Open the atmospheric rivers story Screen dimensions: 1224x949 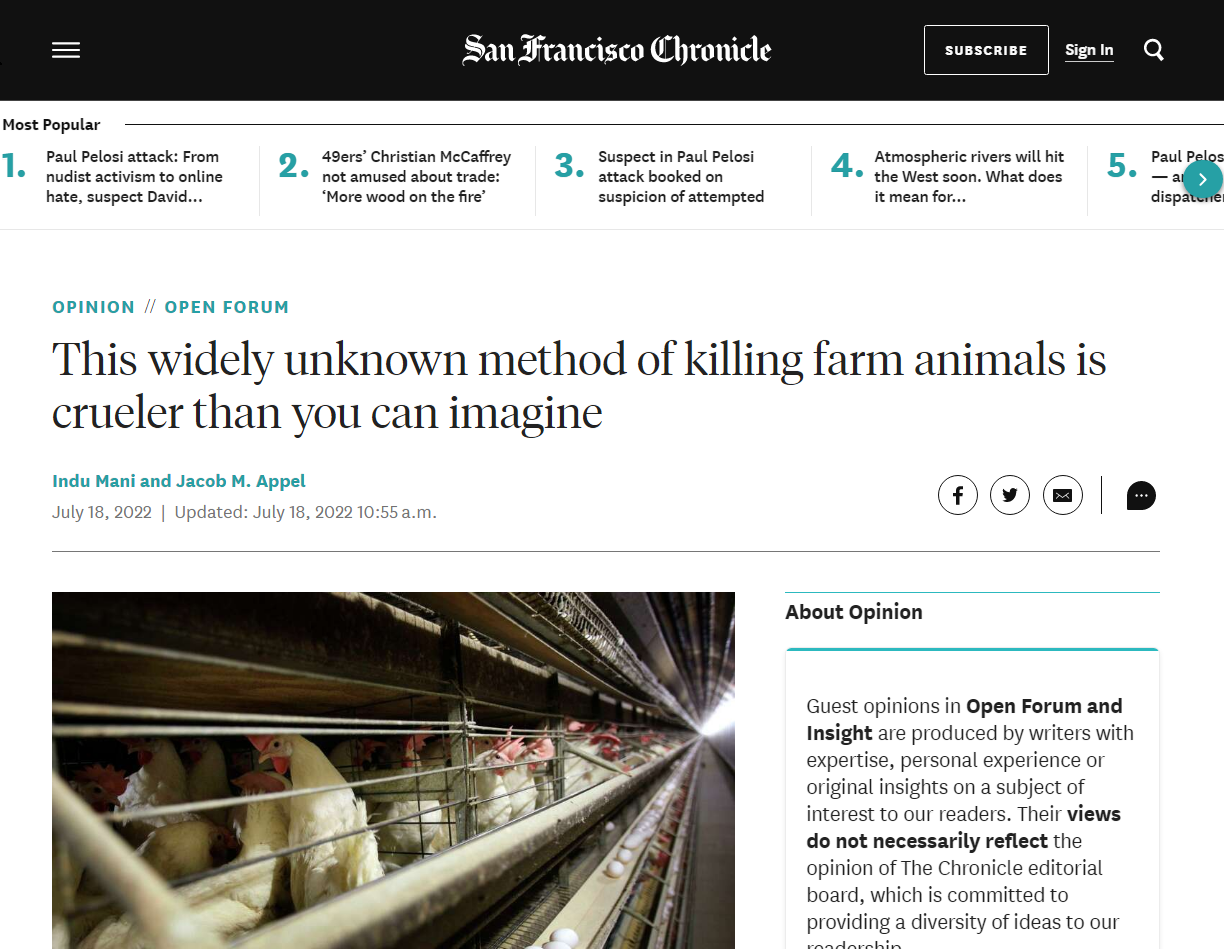pos(968,177)
